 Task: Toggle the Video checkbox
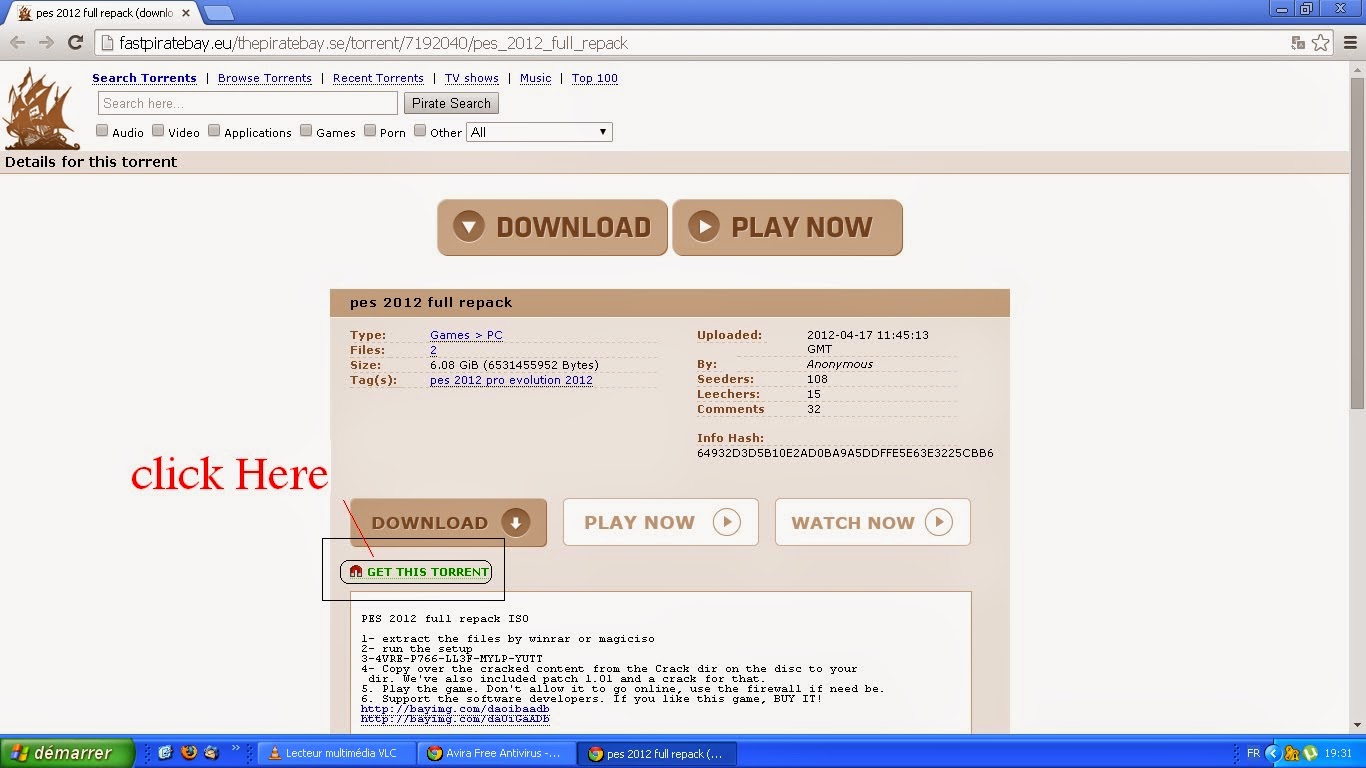point(158,131)
